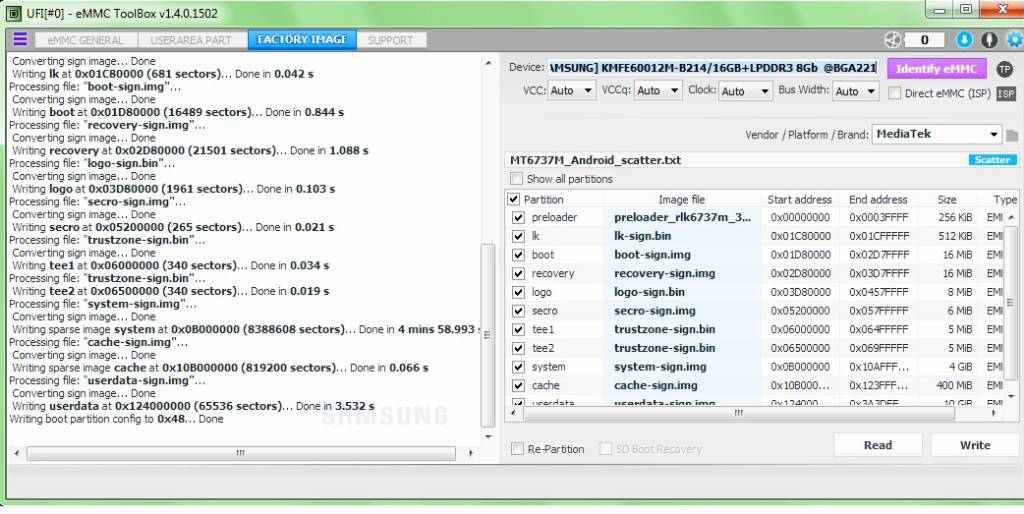Click the folder icon beside MediaTek
The image size is (1024, 514).
(1012, 135)
